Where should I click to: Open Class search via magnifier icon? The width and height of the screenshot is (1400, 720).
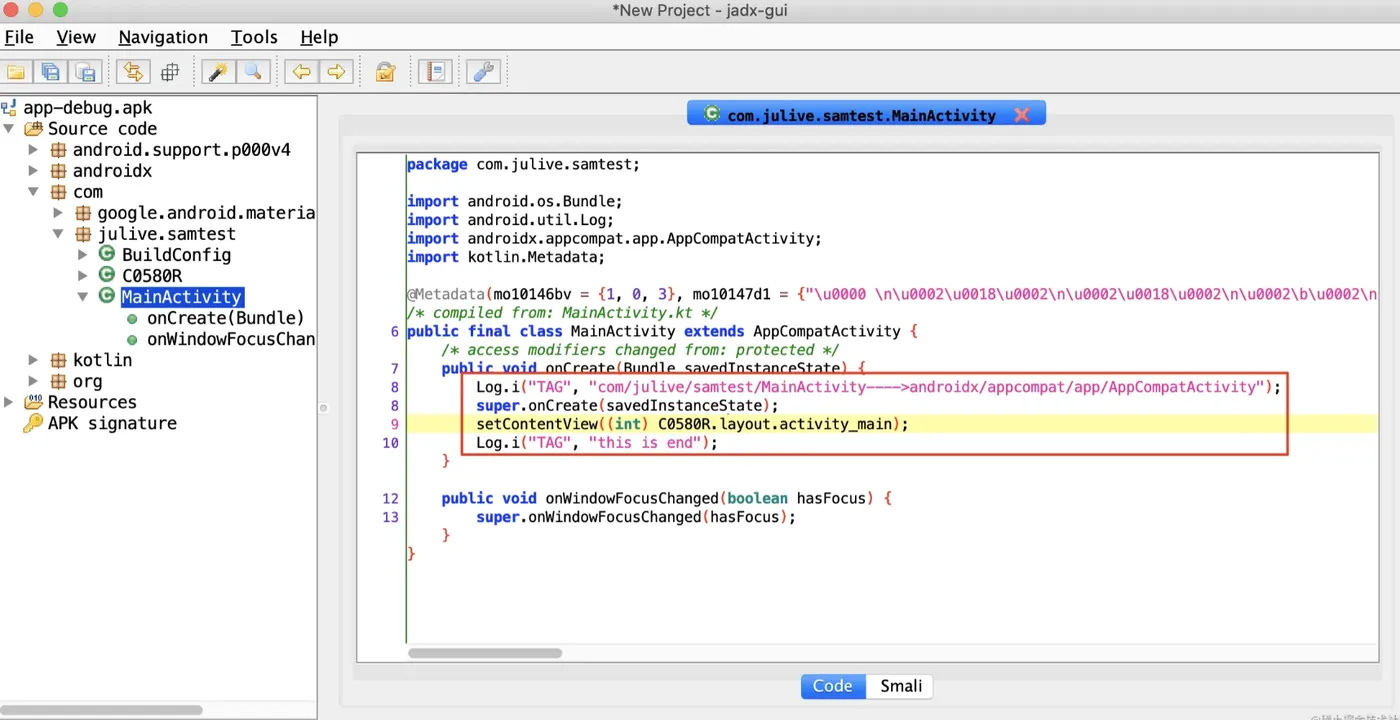click(253, 72)
